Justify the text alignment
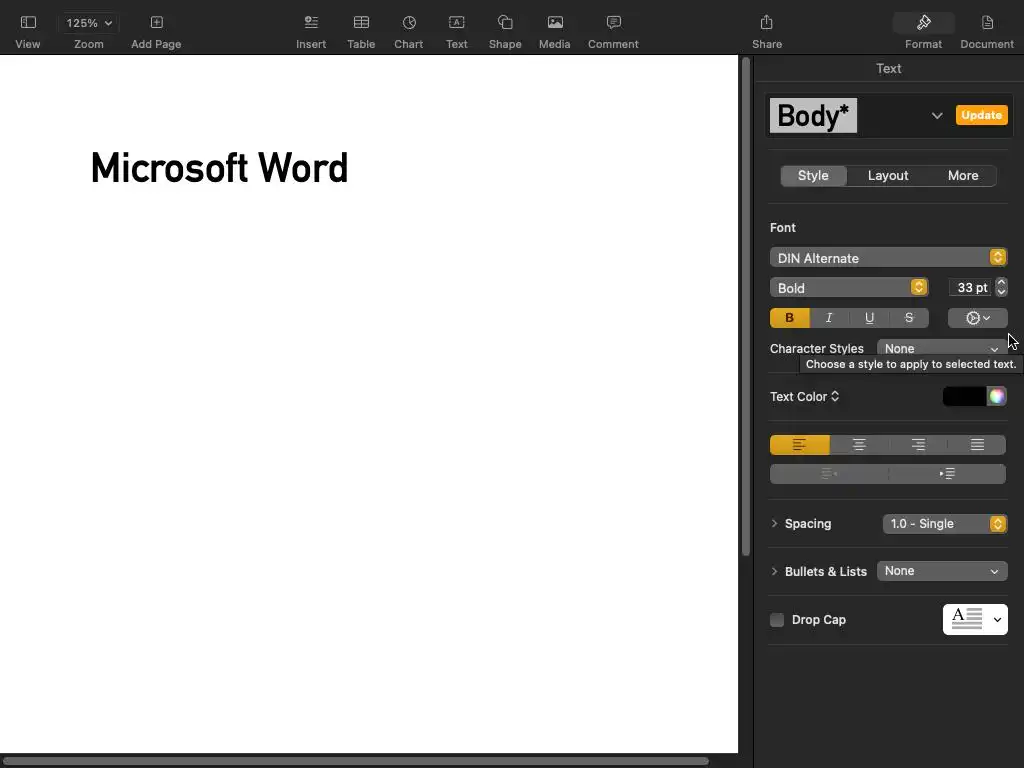The width and height of the screenshot is (1024, 768). tap(977, 445)
